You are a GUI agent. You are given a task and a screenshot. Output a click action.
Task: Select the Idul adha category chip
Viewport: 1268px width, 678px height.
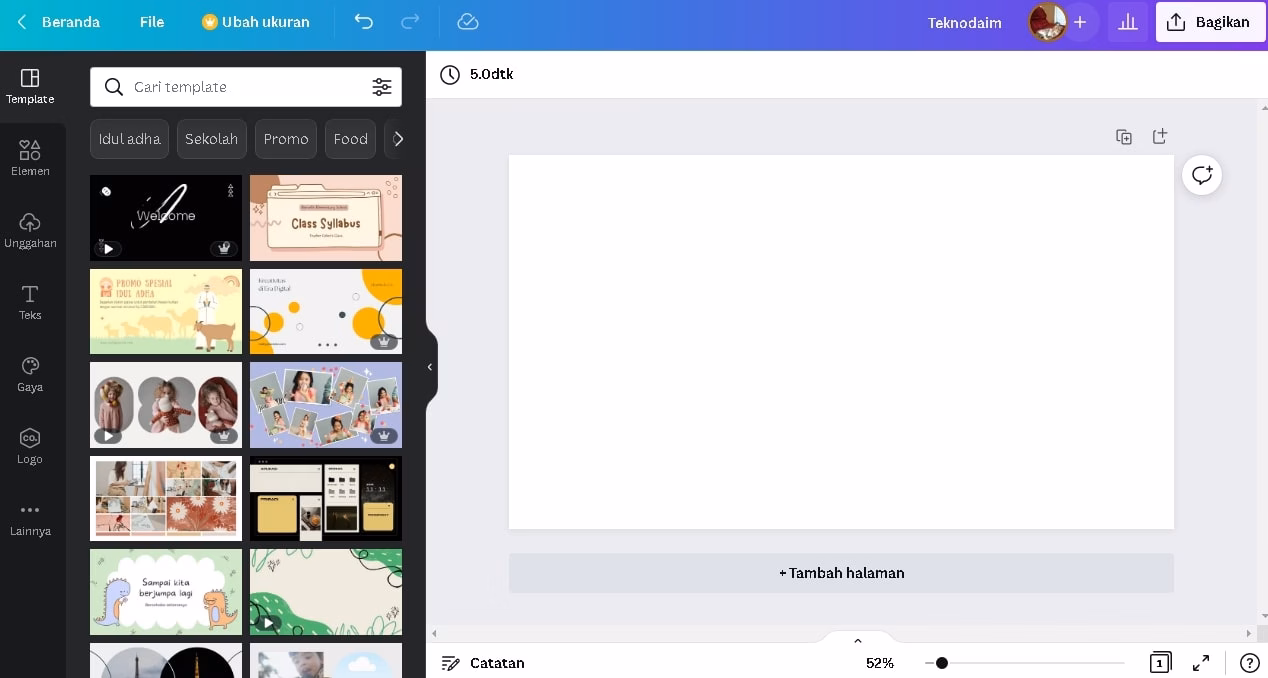pyautogui.click(x=129, y=139)
